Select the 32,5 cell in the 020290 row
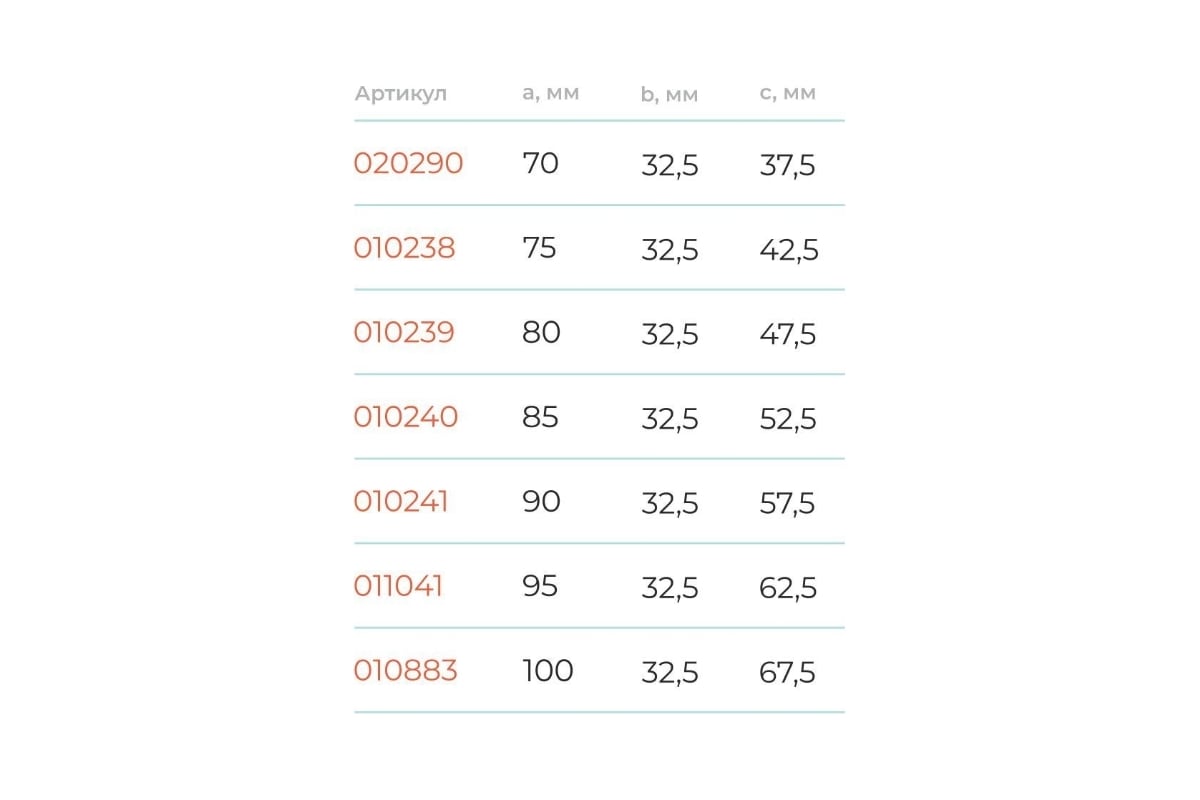1200x800 pixels. tap(669, 165)
